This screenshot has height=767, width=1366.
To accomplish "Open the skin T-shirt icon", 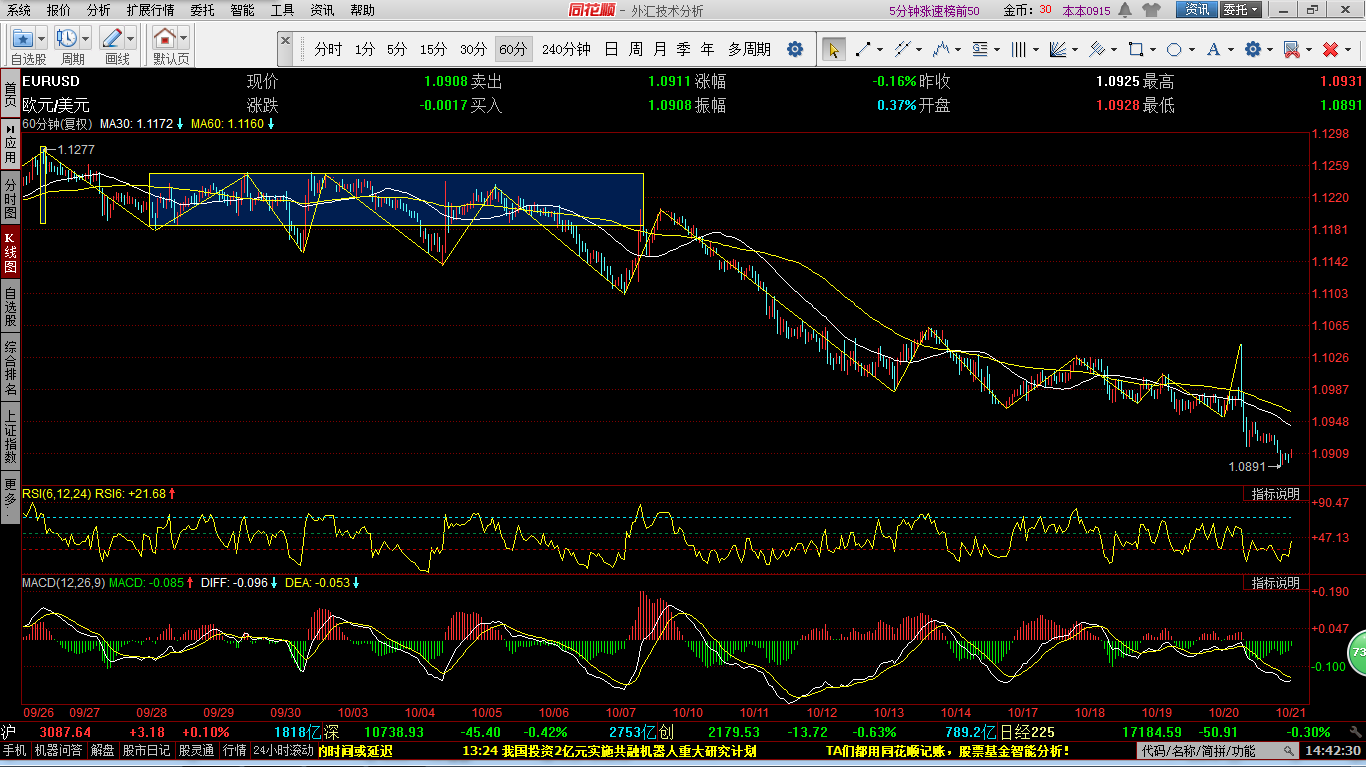I will (1152, 10).
